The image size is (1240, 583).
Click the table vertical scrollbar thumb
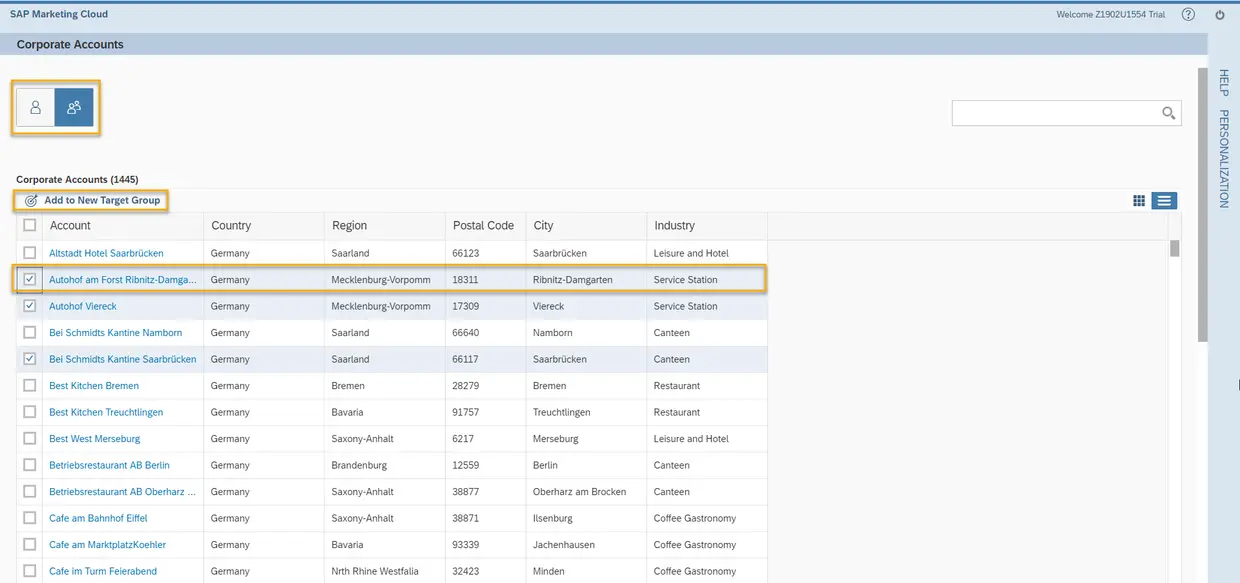pyautogui.click(x=1175, y=249)
